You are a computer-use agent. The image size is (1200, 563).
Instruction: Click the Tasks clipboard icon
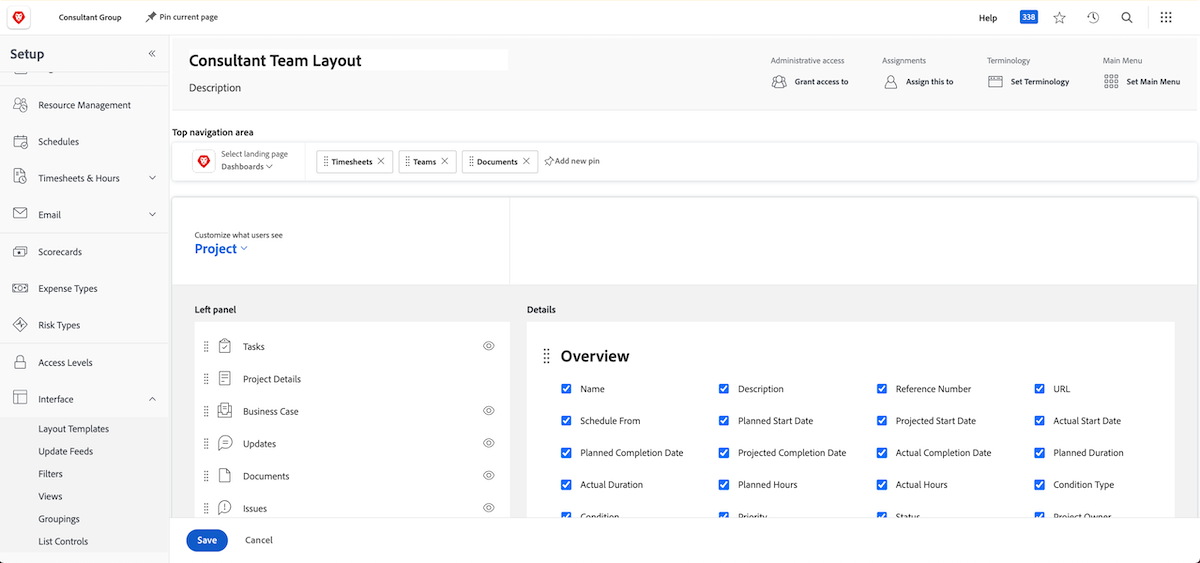click(225, 346)
